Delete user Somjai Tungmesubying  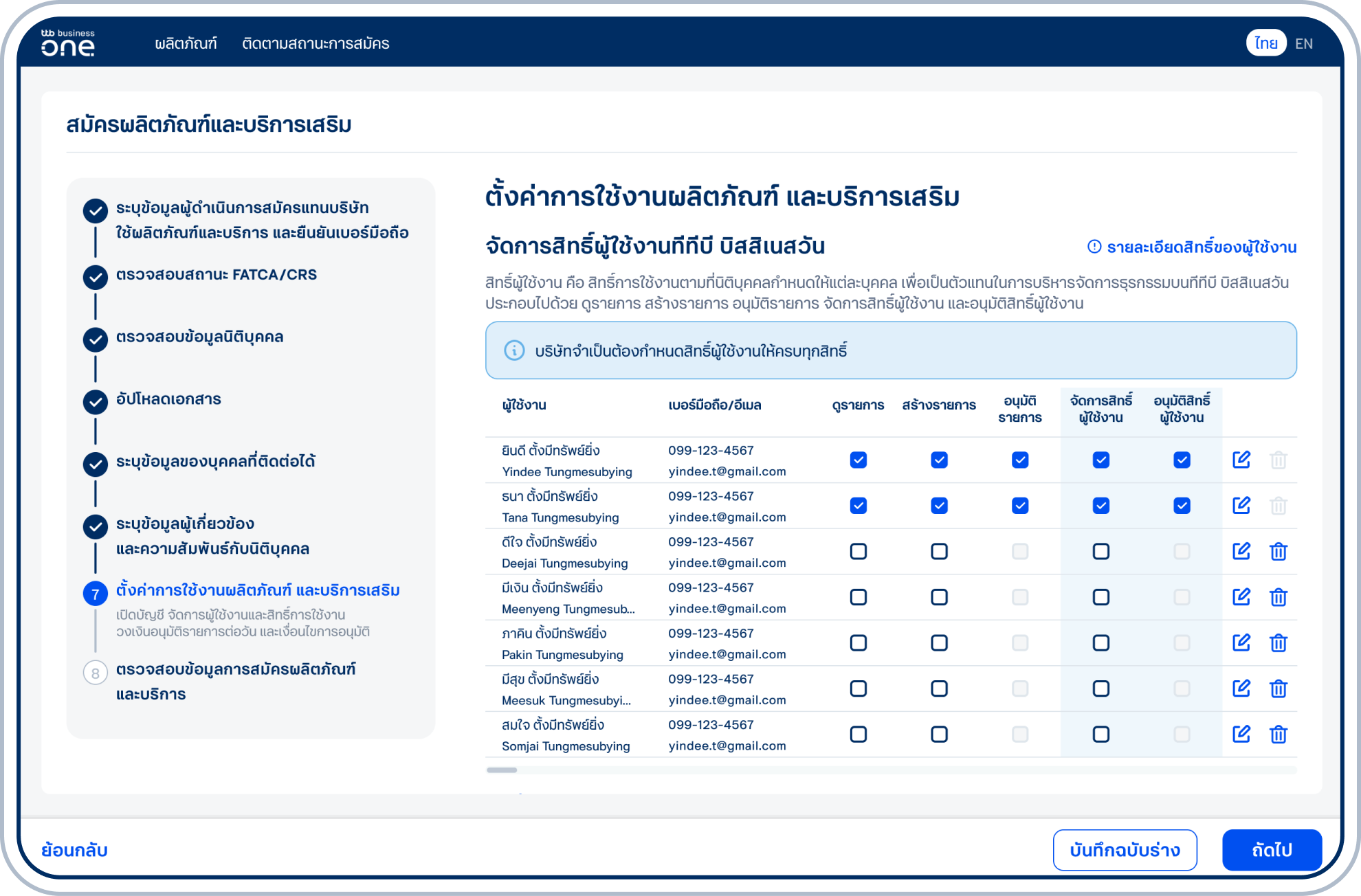pos(1279,734)
